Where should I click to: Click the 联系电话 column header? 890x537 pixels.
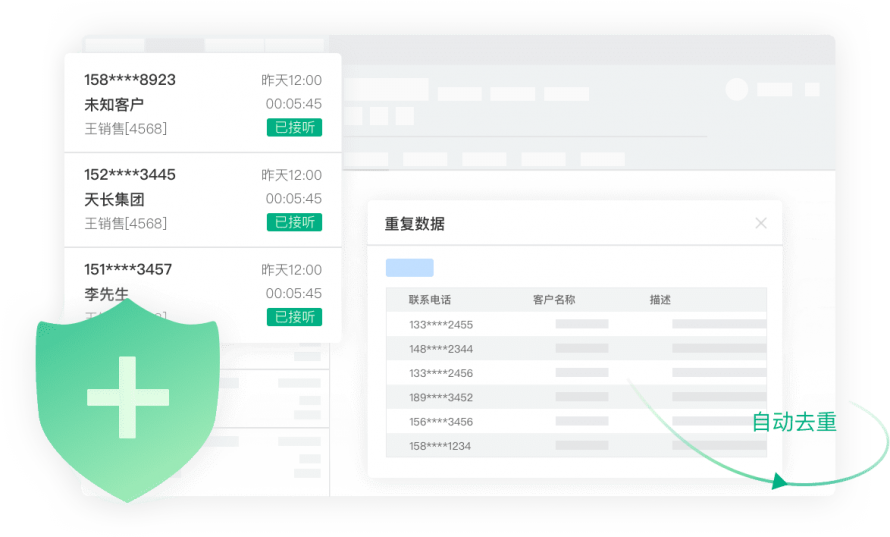tap(430, 300)
